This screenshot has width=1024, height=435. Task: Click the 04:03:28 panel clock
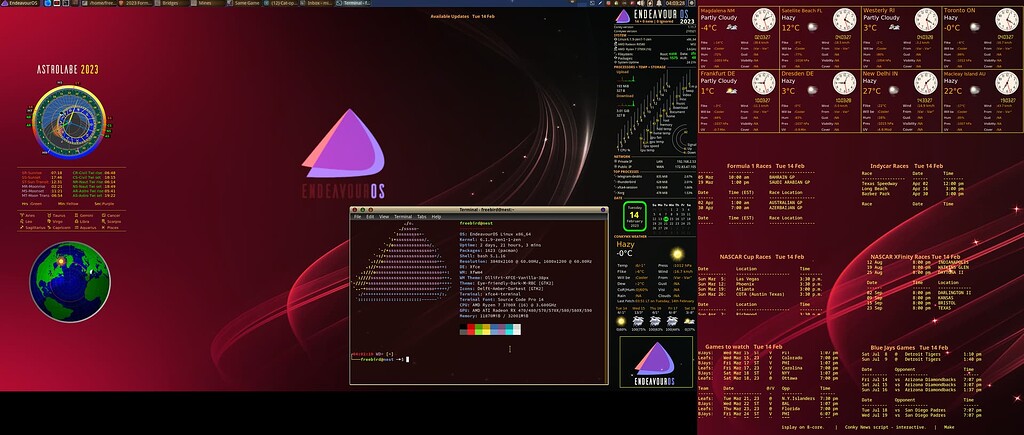675,3
